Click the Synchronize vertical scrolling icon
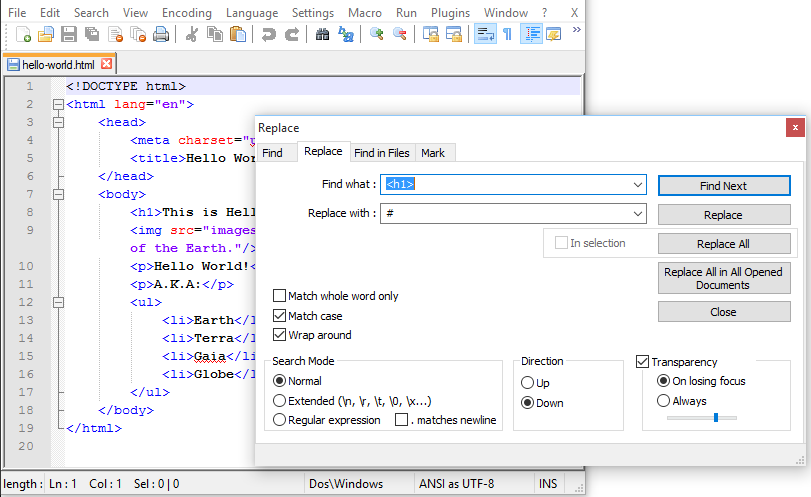The image size is (811, 497). click(x=430, y=34)
